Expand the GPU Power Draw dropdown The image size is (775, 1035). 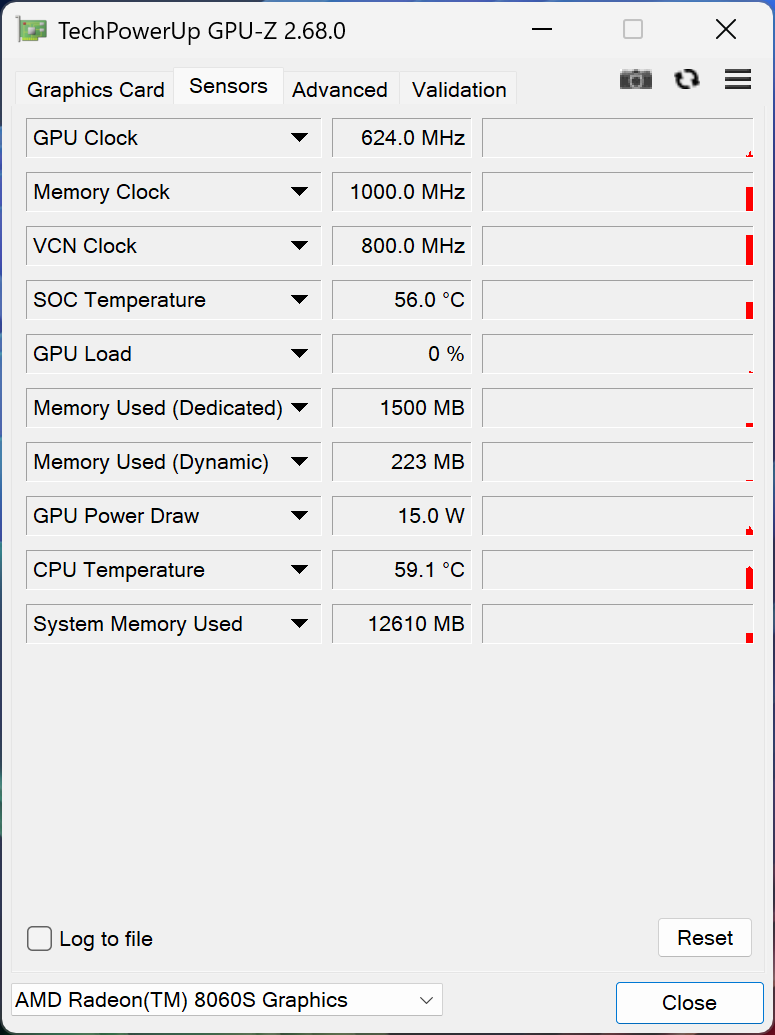pos(299,516)
